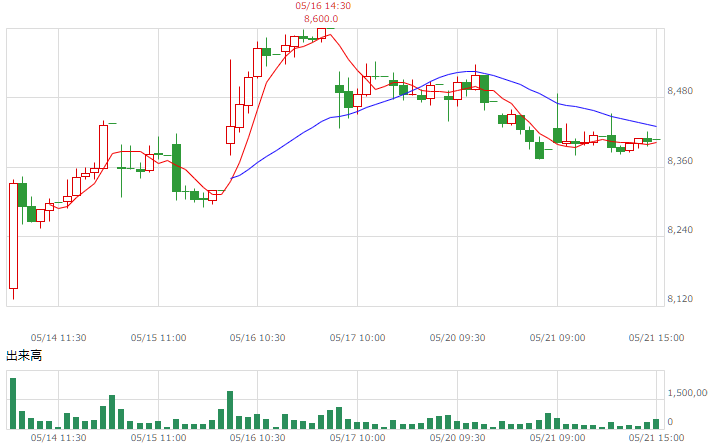Click the 出来高 volume heading
This screenshot has height=446, width=708.
pyautogui.click(x=24, y=356)
